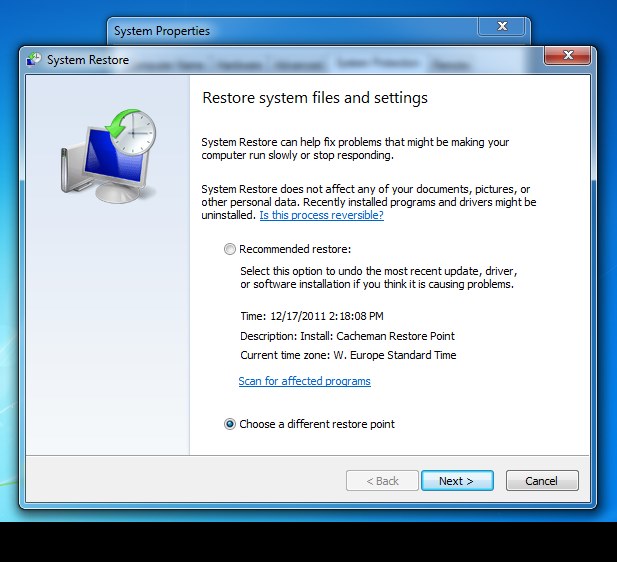Viewport: 617px width, 562px height.
Task: Click the computer with clock restore image
Action: 108,156
